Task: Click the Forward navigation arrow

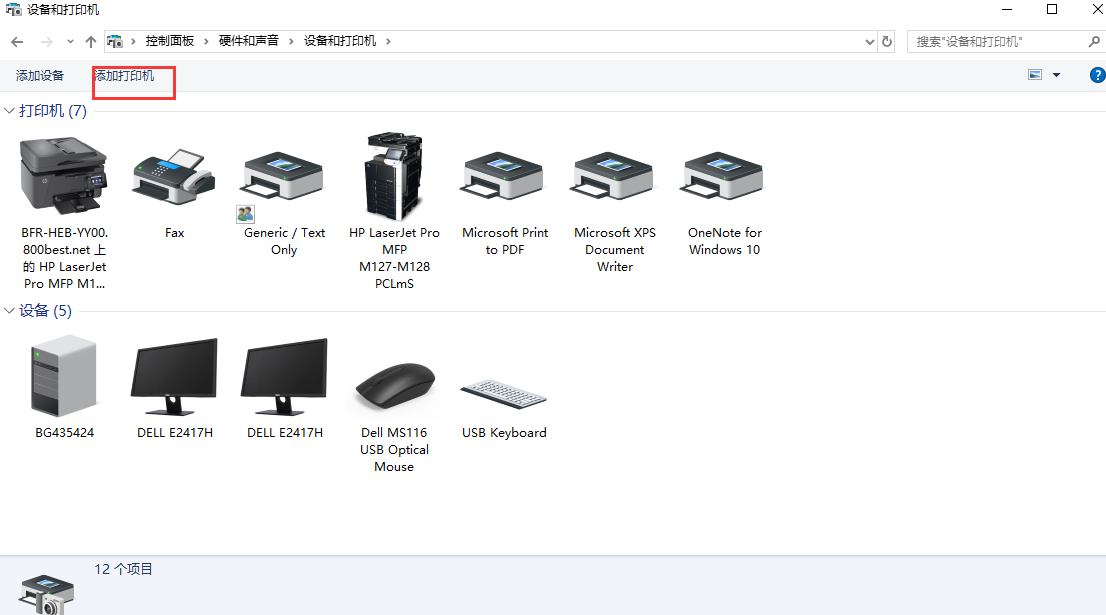Action: [x=47, y=42]
